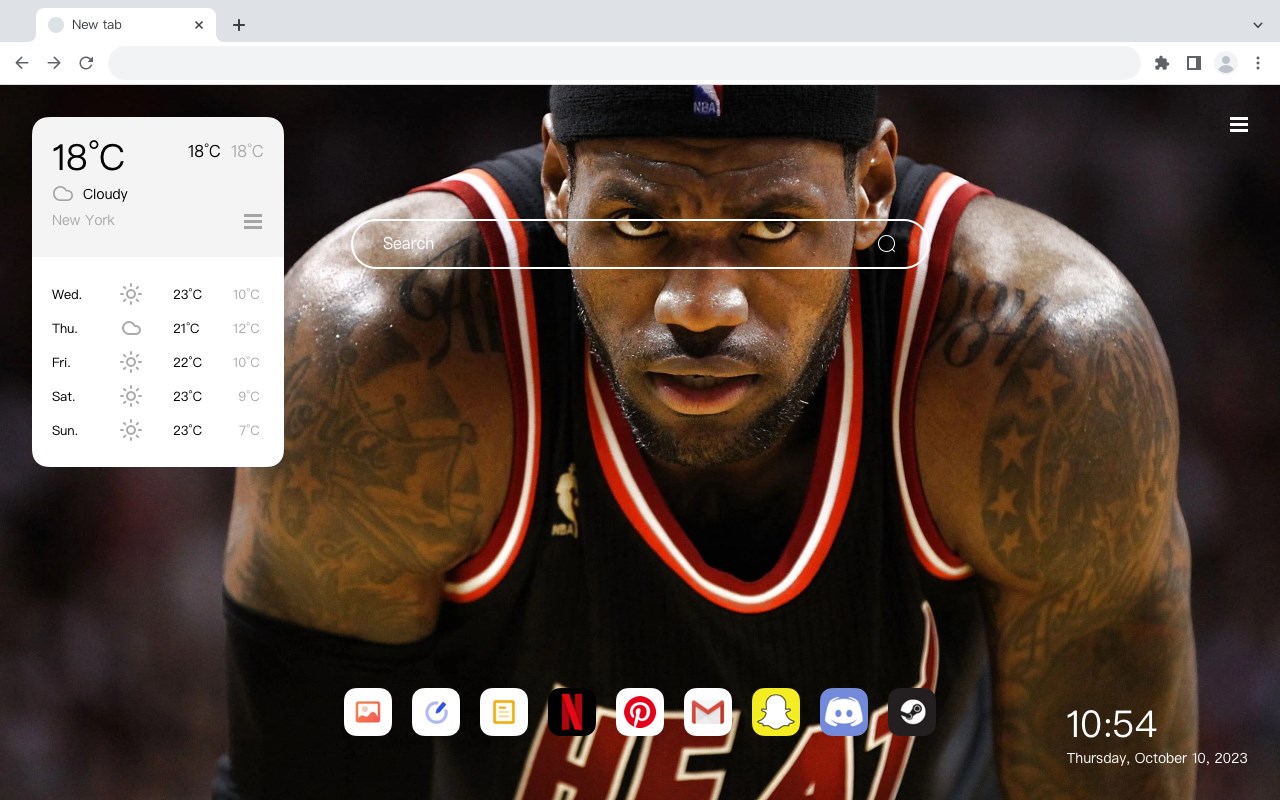
Task: Select the Wed. forecast row label
Action: [x=67, y=295]
